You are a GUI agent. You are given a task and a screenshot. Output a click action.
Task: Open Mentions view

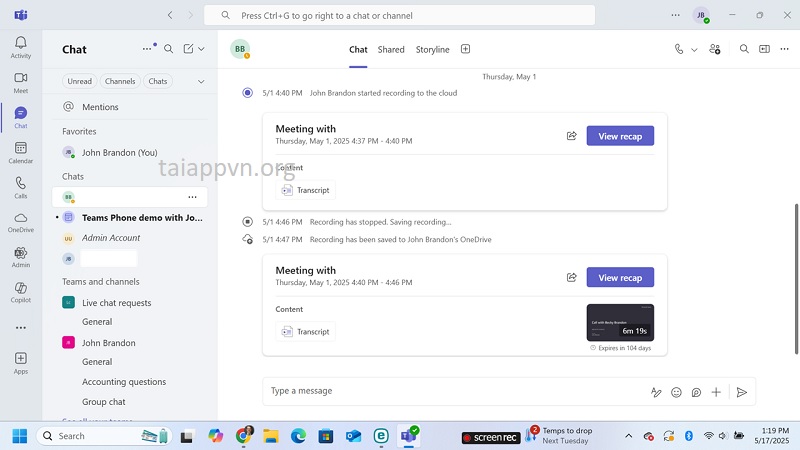point(130,107)
